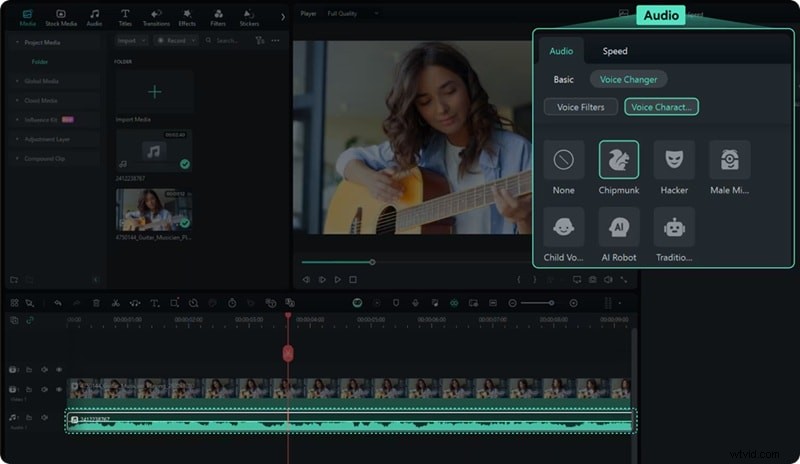Viewport: 800px width, 464px height.
Task: Toggle lock on Video 1 track
Action: point(30,389)
